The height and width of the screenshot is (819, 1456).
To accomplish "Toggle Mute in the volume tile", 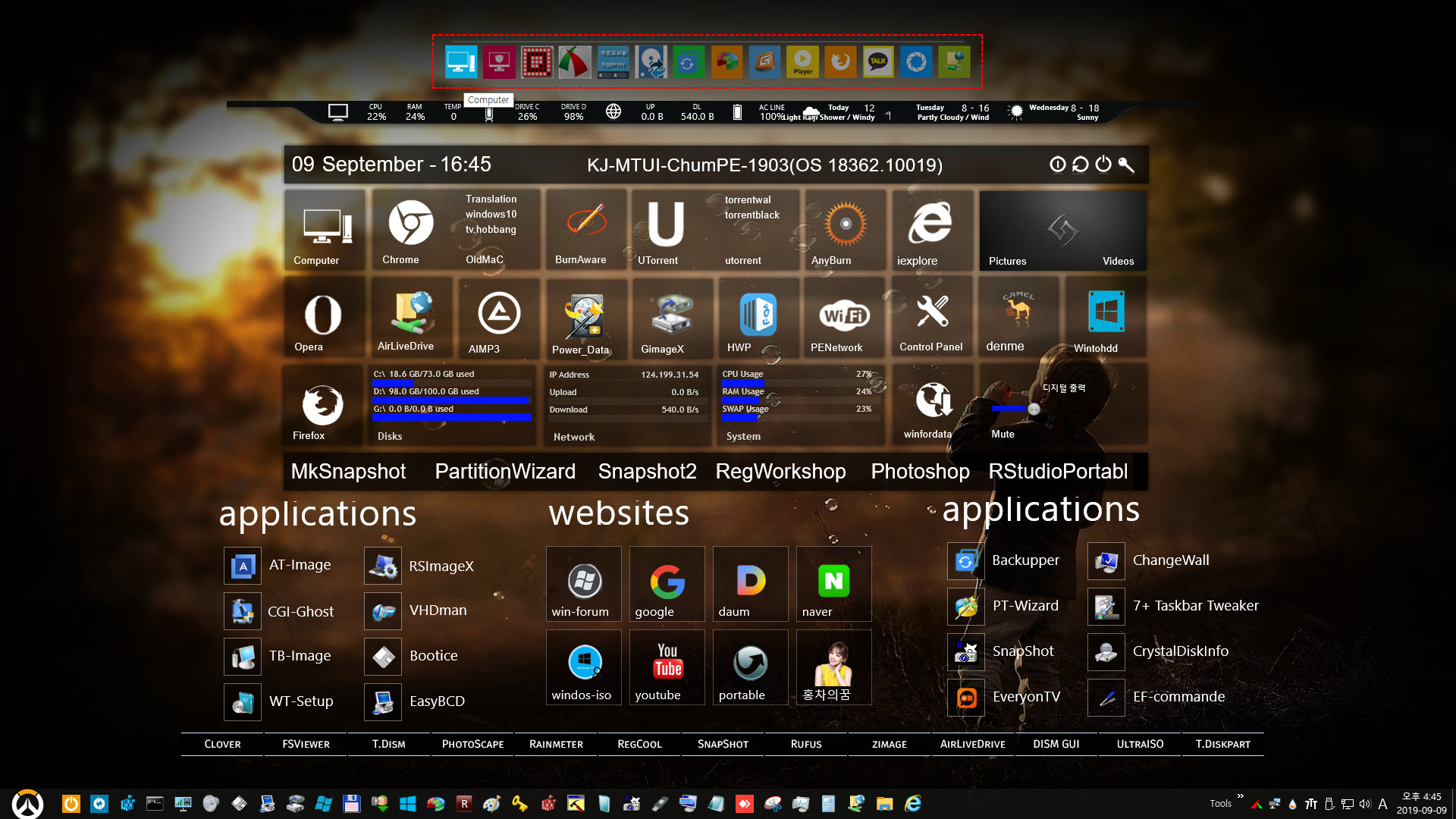I will click(x=1003, y=434).
